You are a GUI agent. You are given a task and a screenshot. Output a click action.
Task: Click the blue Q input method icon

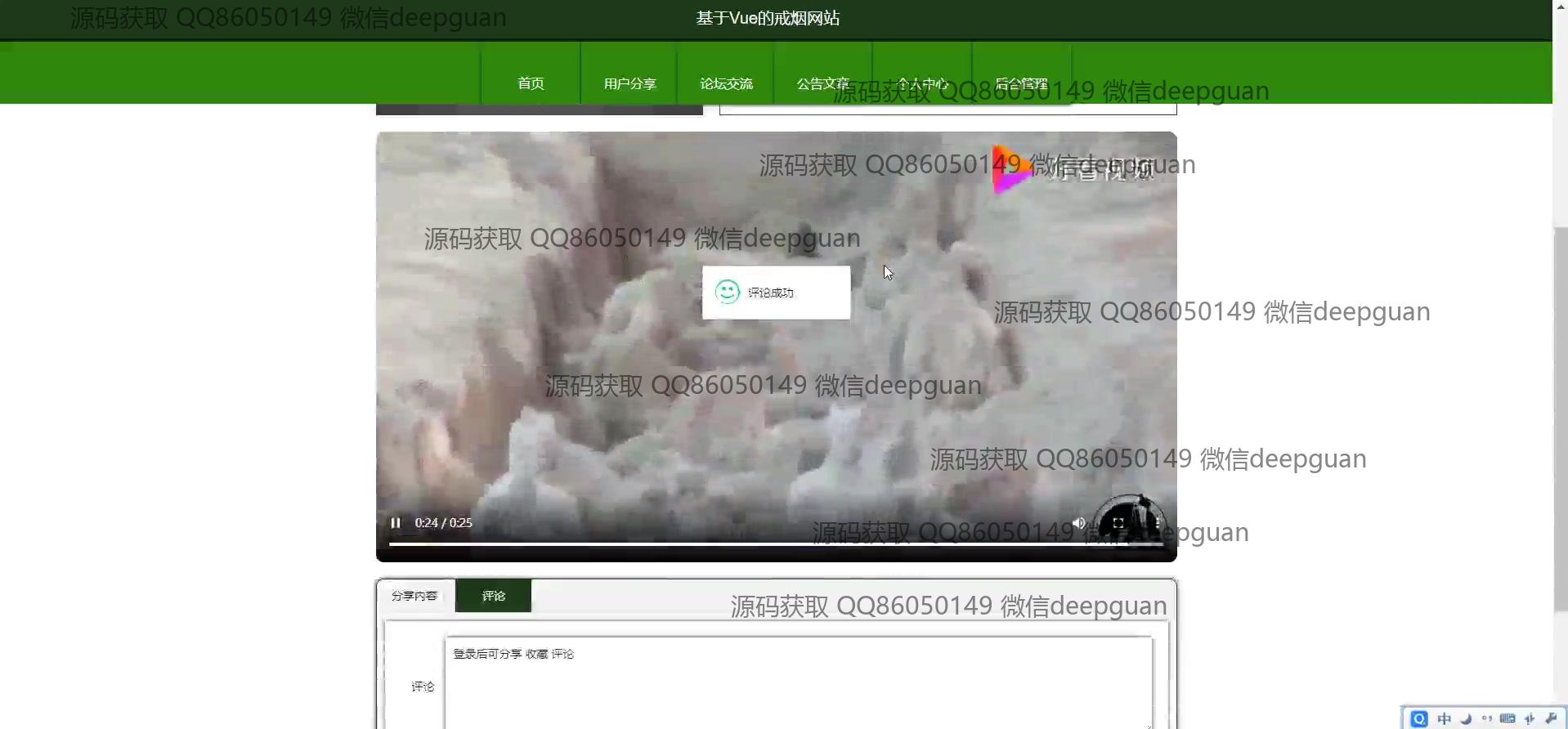(1419, 718)
